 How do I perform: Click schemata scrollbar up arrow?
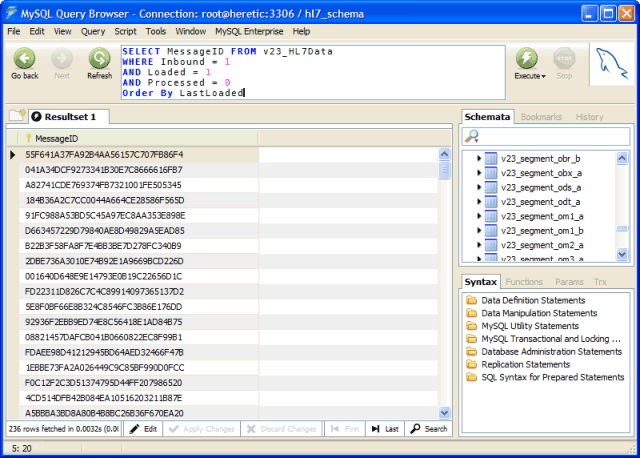[622, 158]
